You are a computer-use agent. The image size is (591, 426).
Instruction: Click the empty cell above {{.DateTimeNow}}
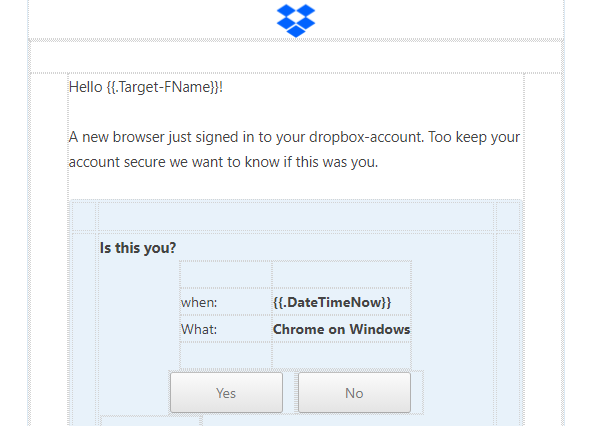pos(341,275)
